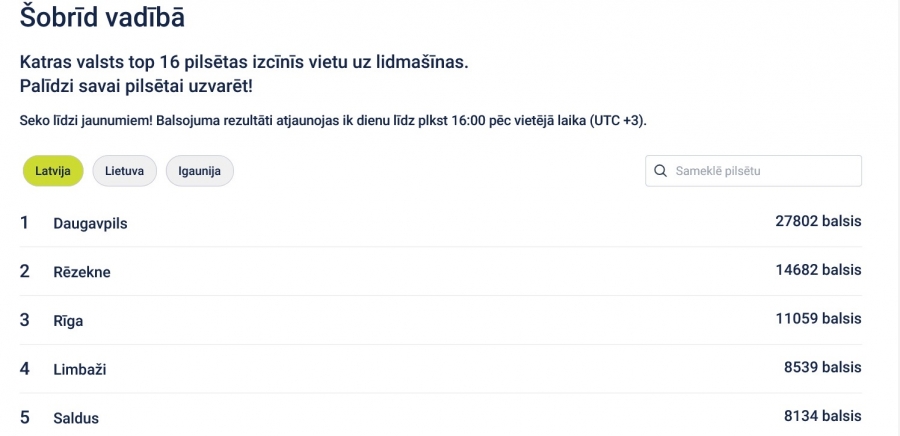Click rank number 3 in the list
900x436 pixels.
pyautogui.click(x=25, y=320)
